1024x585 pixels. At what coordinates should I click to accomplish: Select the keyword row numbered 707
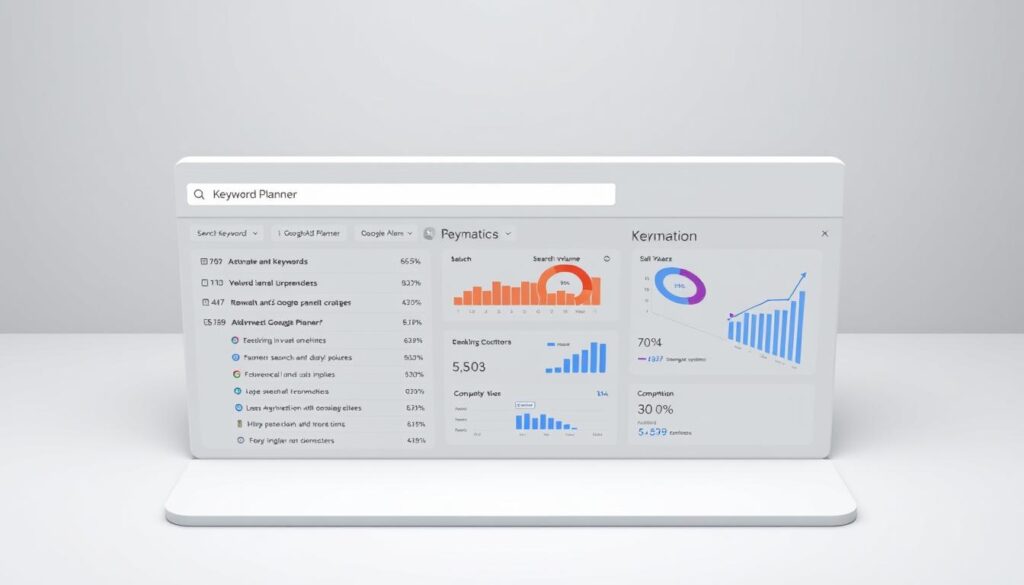pyautogui.click(x=311, y=261)
